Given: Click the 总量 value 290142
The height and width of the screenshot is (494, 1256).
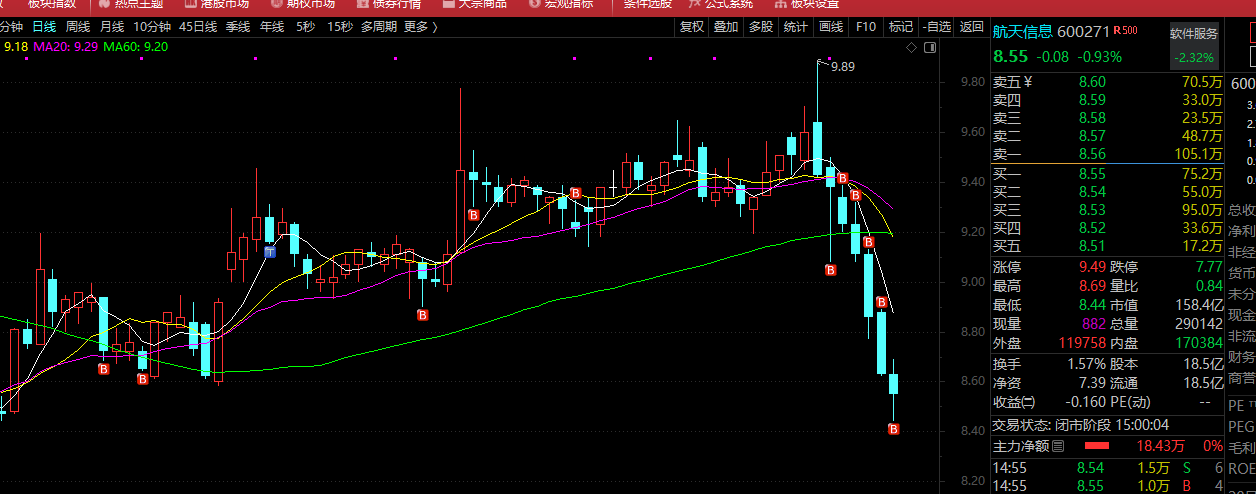Looking at the screenshot, I should click(1200, 324).
